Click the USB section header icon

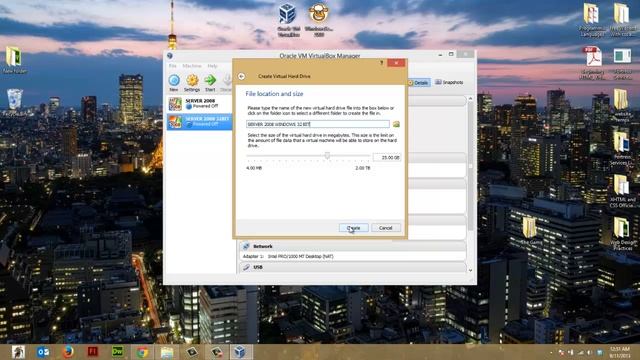[246, 267]
